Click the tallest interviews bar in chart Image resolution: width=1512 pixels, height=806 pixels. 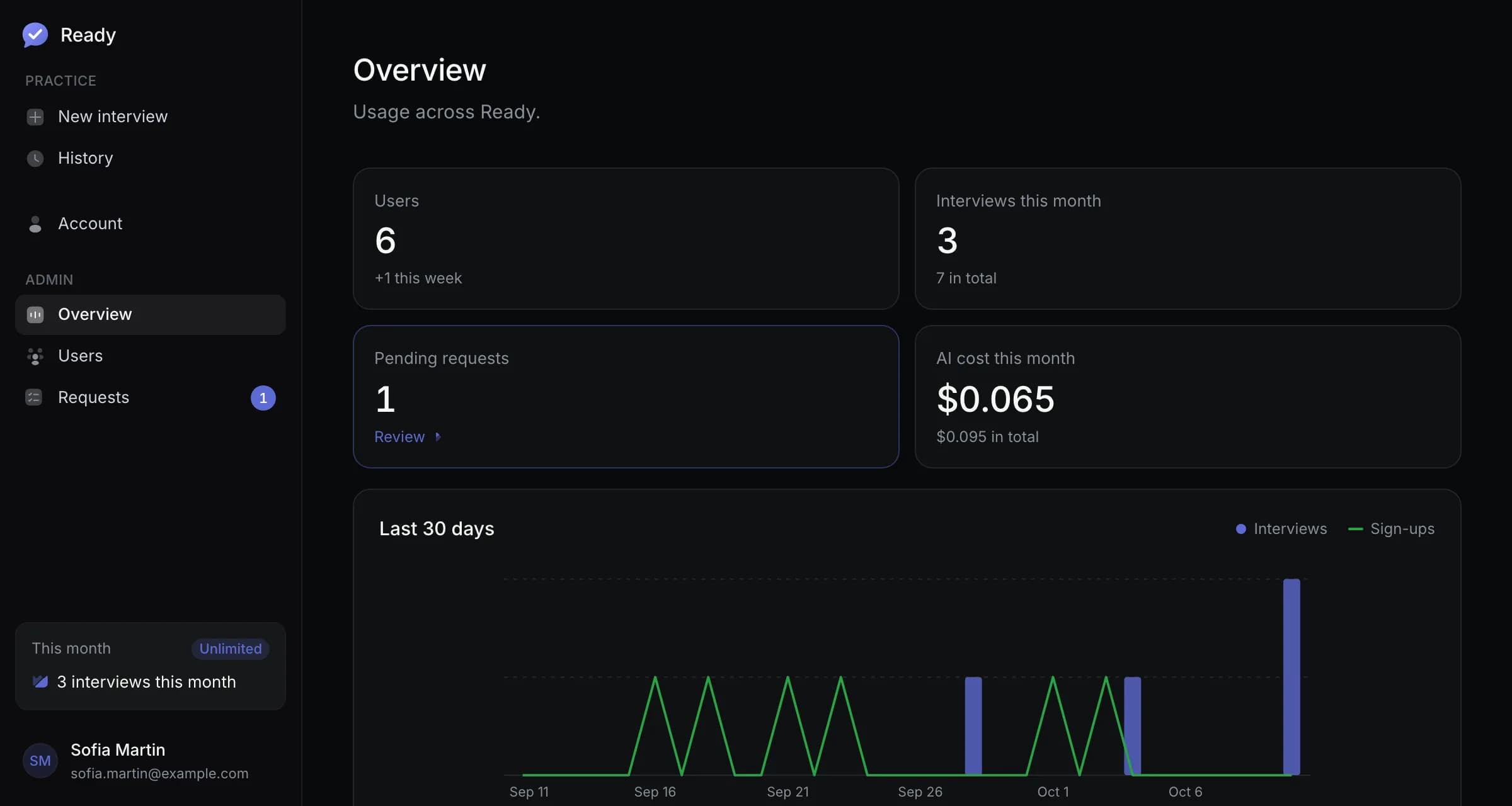click(1291, 676)
